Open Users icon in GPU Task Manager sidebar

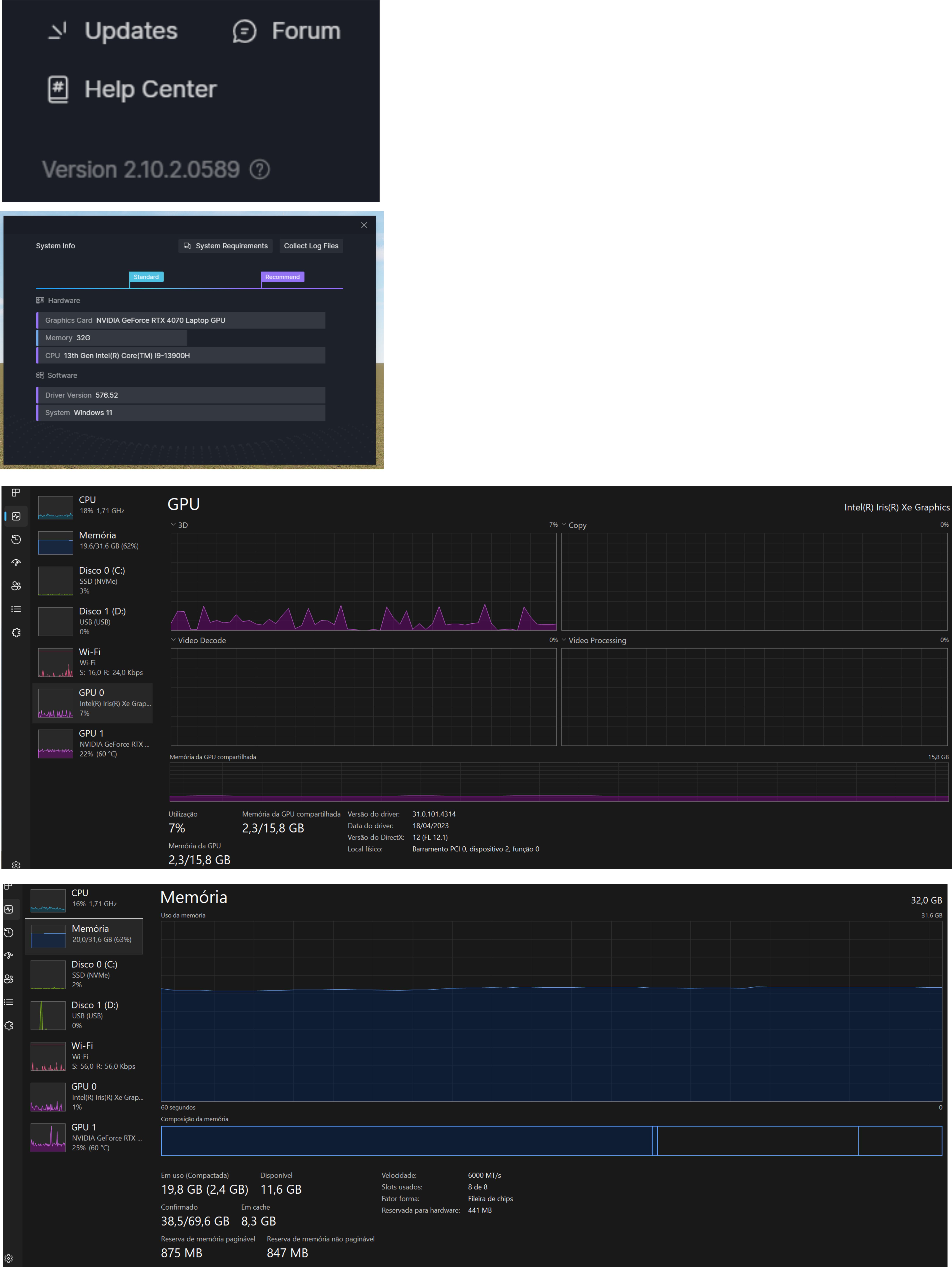[x=16, y=586]
